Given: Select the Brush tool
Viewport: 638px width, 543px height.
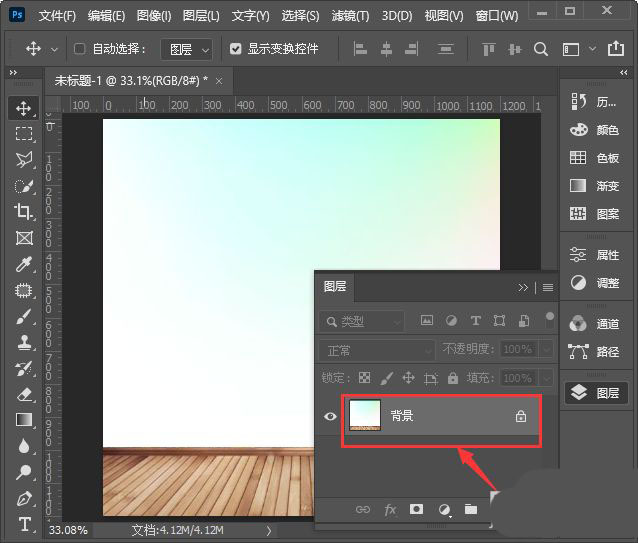Looking at the screenshot, I should [x=24, y=316].
